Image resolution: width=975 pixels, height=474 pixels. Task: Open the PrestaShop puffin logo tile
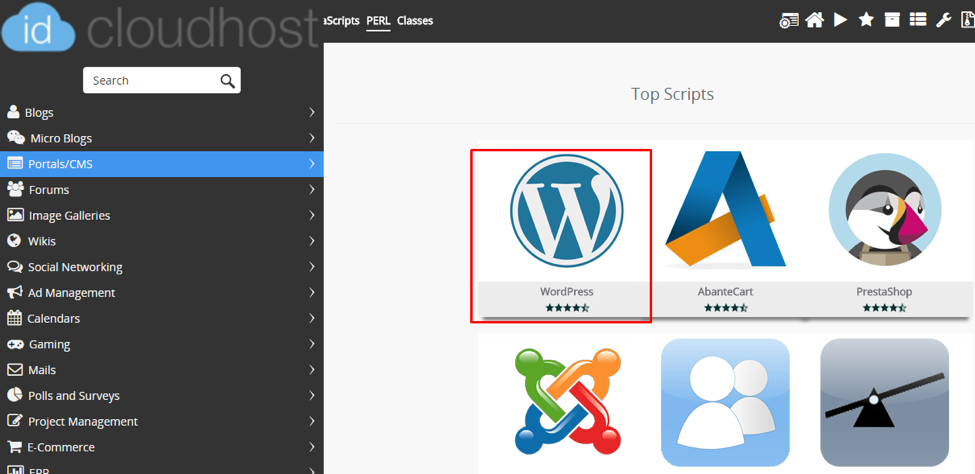coord(885,210)
